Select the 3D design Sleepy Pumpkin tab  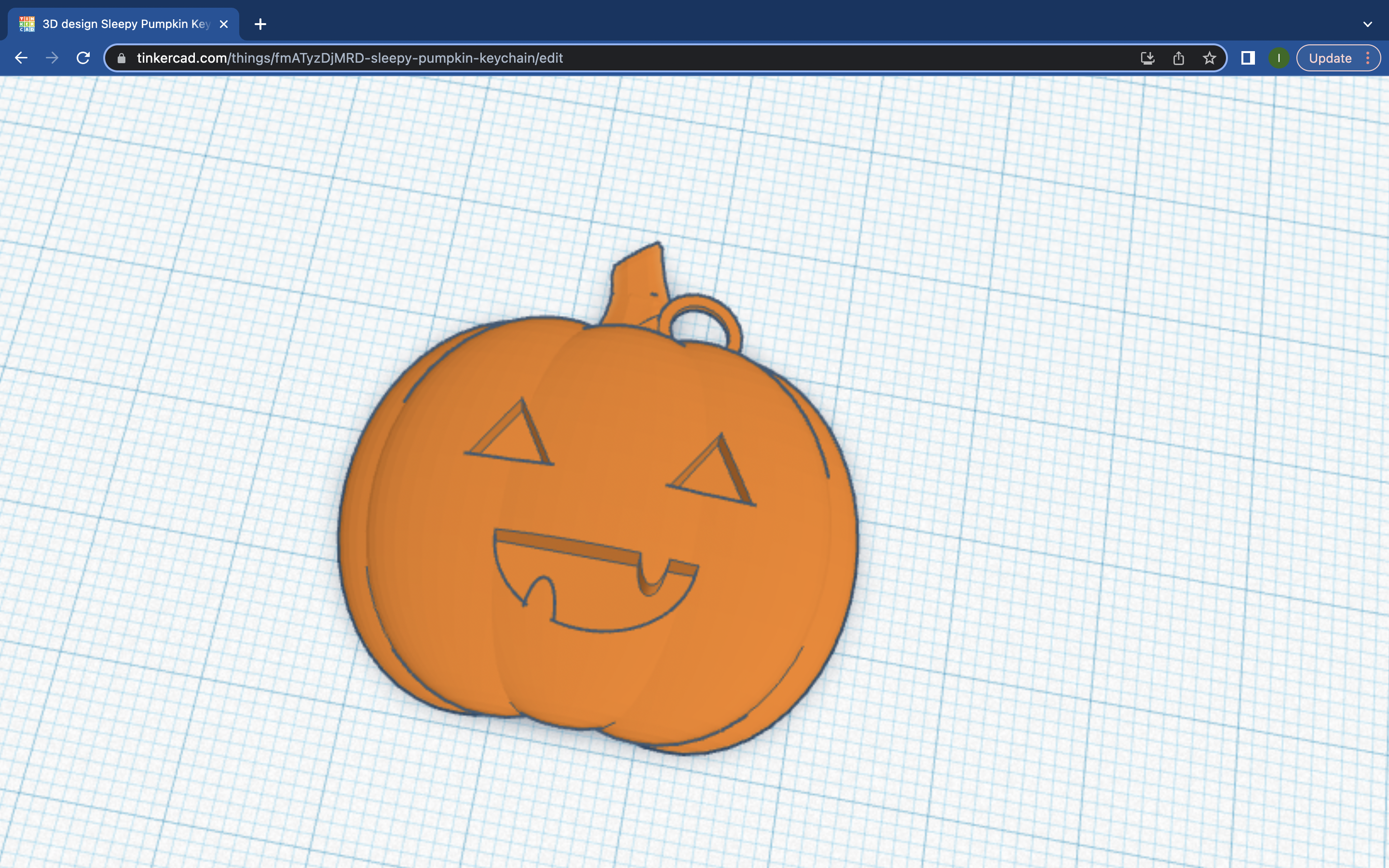(x=123, y=24)
